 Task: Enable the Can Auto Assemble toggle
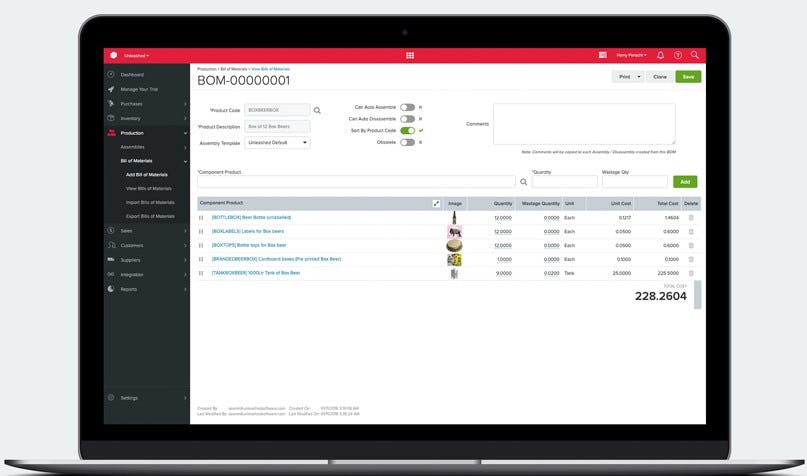coord(408,107)
